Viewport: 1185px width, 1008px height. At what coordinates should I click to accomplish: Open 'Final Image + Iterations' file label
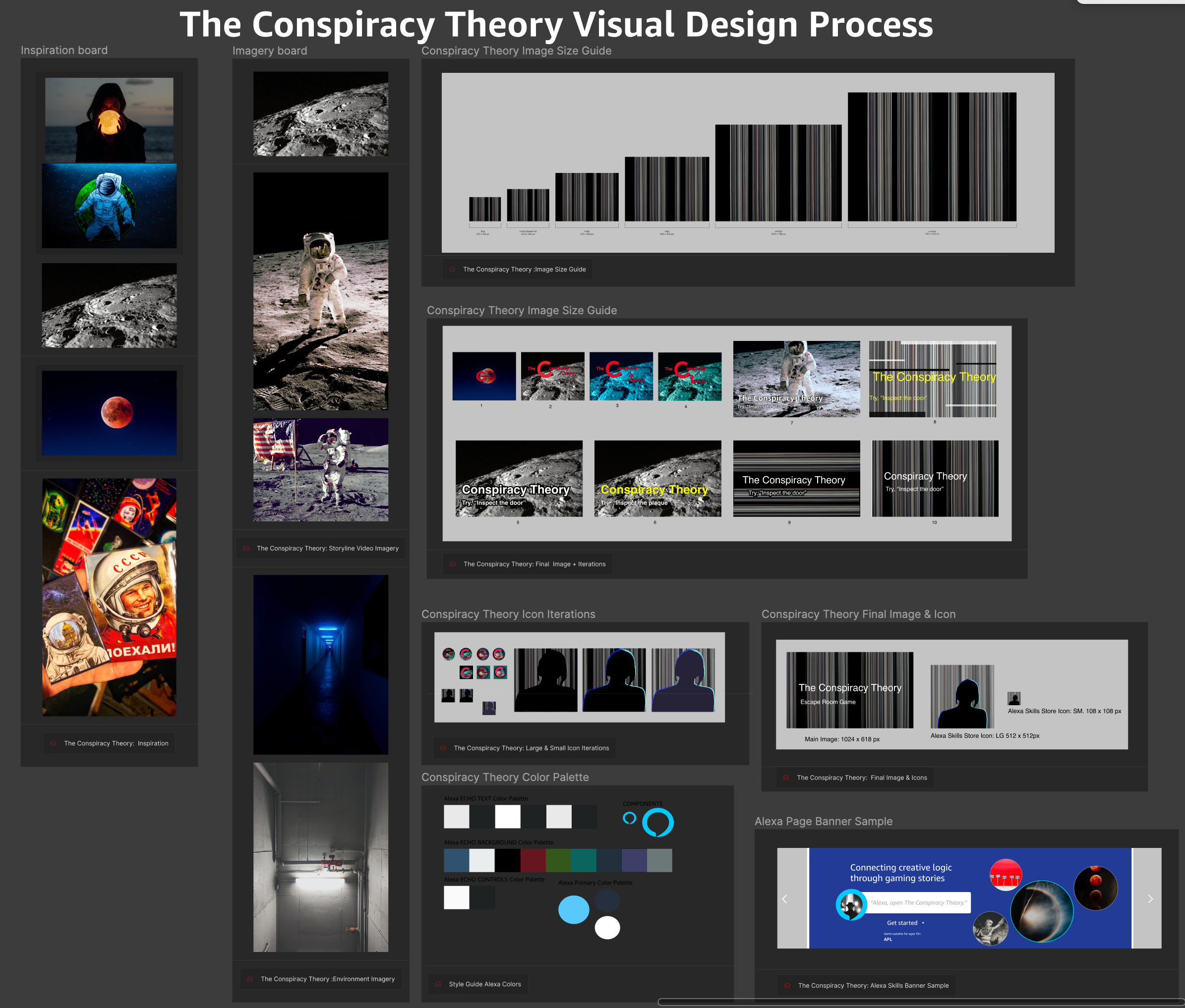click(534, 564)
